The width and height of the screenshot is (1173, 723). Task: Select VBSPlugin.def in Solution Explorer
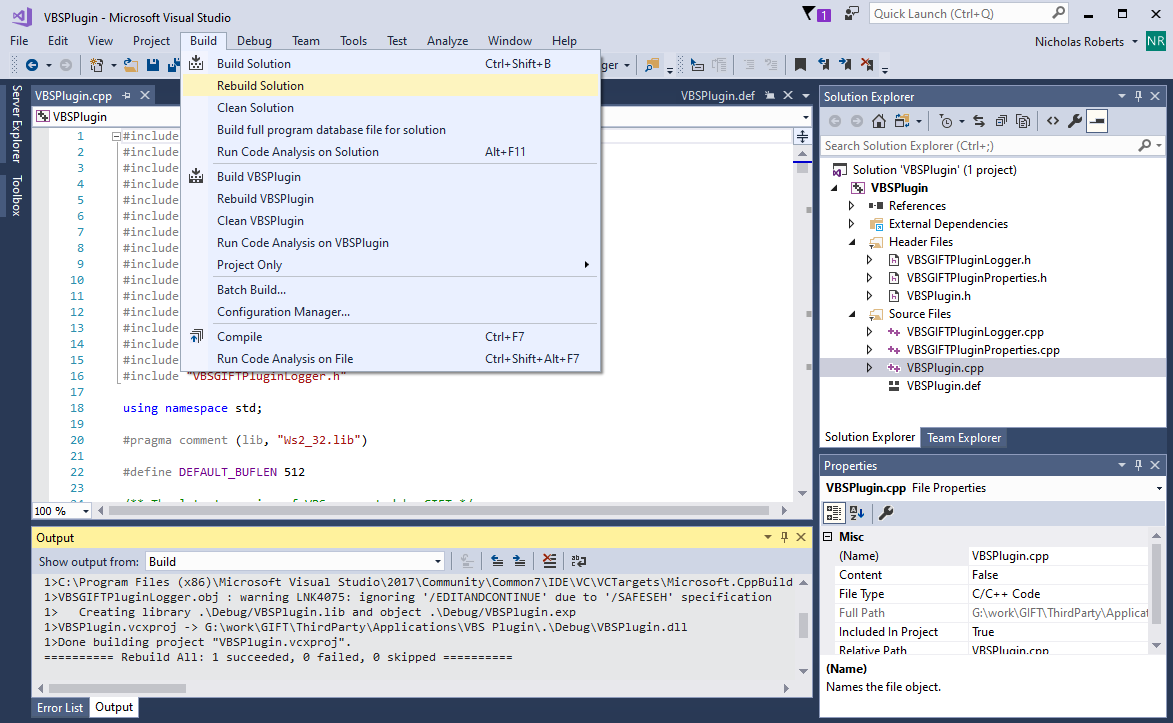point(943,386)
